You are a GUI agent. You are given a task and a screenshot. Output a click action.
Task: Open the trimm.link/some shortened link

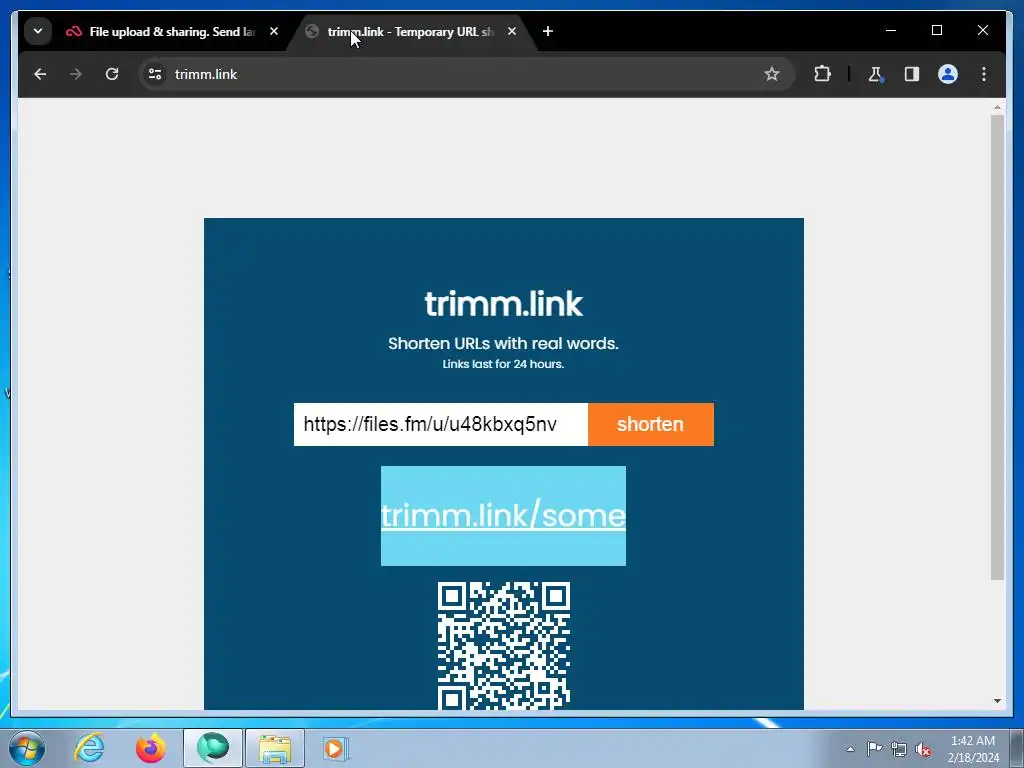(x=503, y=516)
